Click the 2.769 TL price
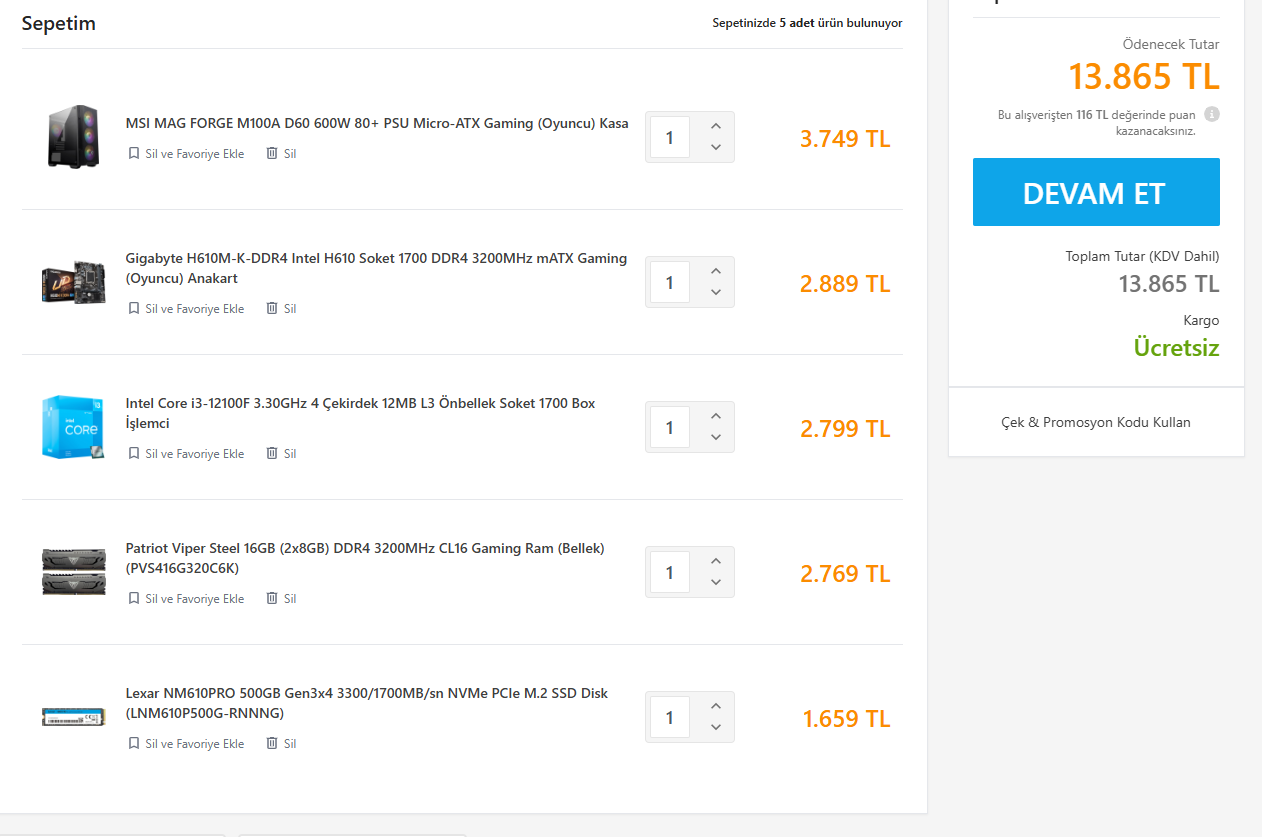Screen dimensions: 1262x837 coord(845,574)
